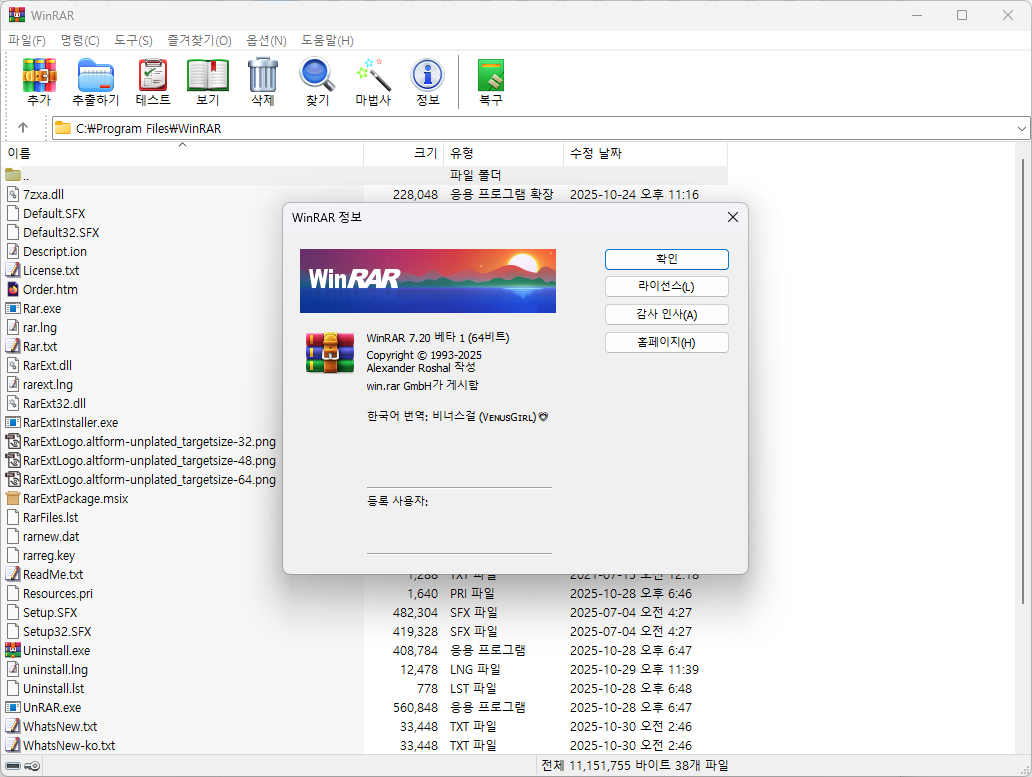The height and width of the screenshot is (777, 1032).
Task: Click the file icon of 7zxa.dll
Action: [x=13, y=194]
